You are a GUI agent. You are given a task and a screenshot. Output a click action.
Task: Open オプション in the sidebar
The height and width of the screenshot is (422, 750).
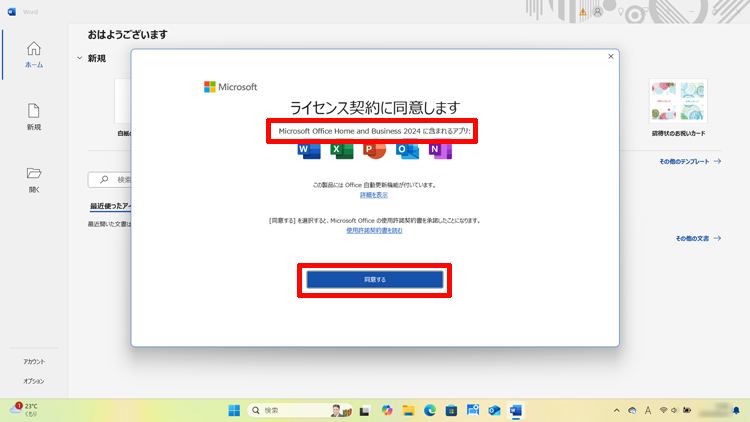(x=34, y=381)
